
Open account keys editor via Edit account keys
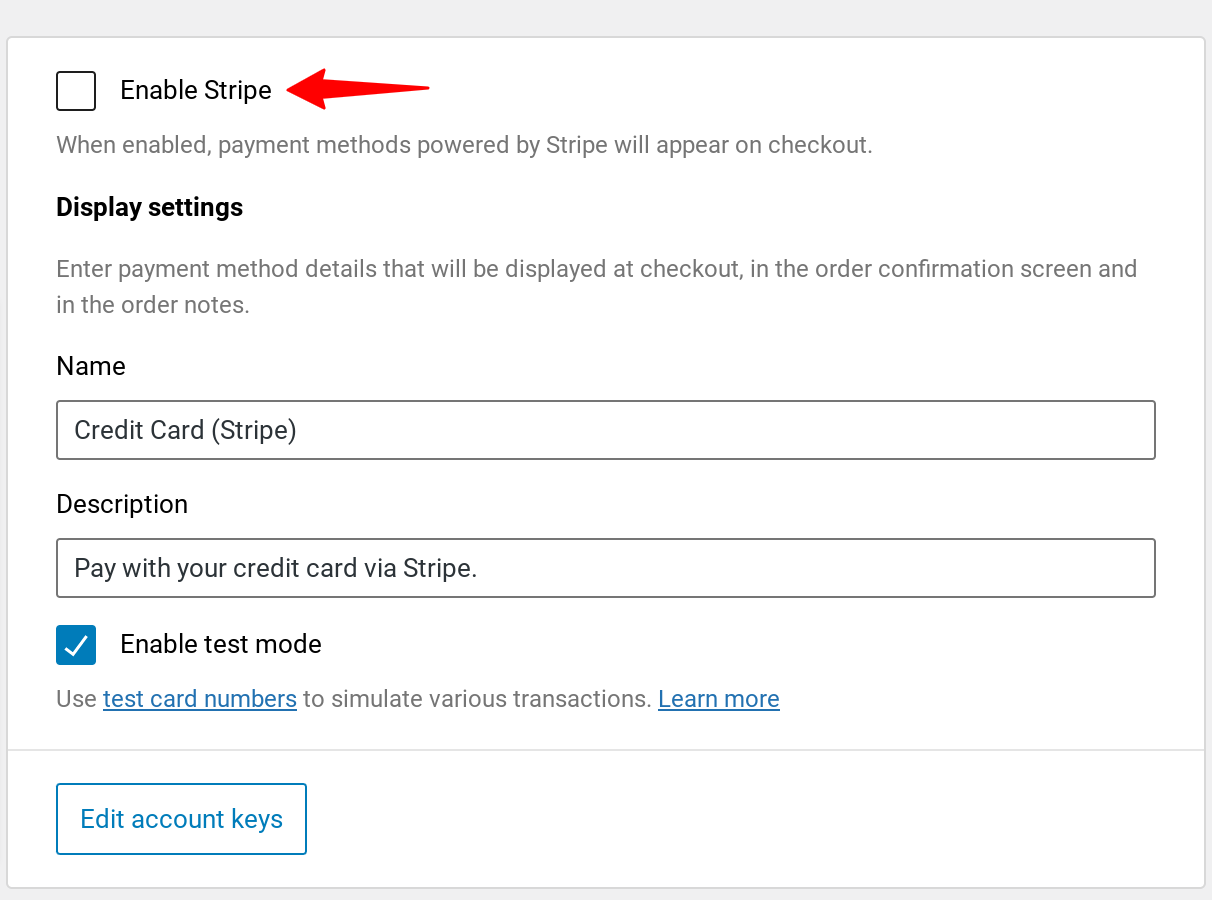point(181,818)
